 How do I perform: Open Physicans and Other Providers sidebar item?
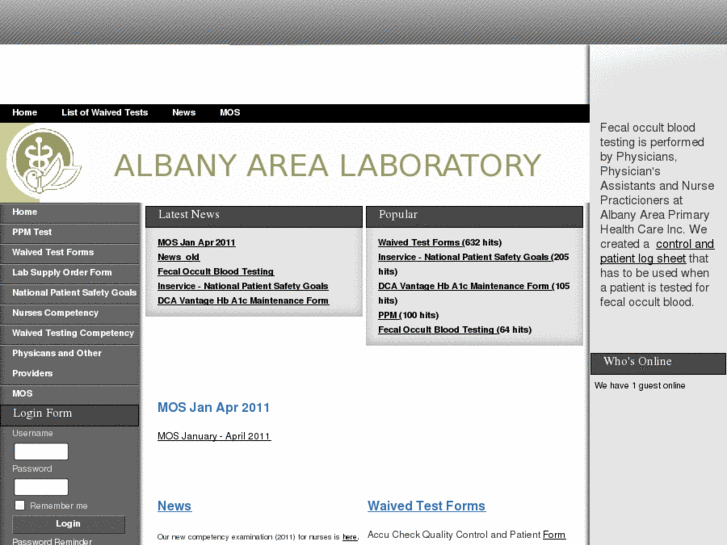[x=70, y=364]
